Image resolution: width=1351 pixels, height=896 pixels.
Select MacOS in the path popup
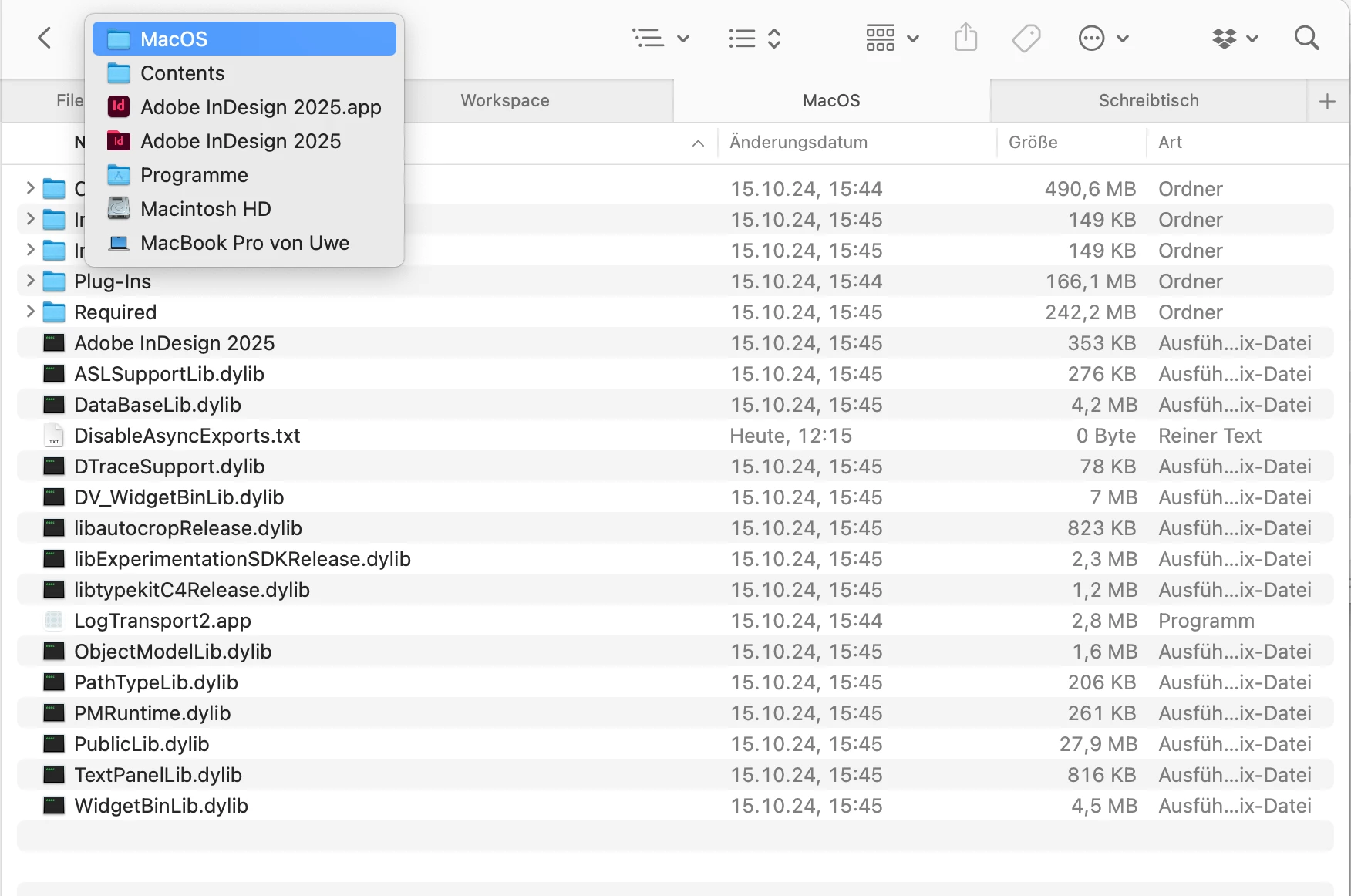[x=244, y=39]
